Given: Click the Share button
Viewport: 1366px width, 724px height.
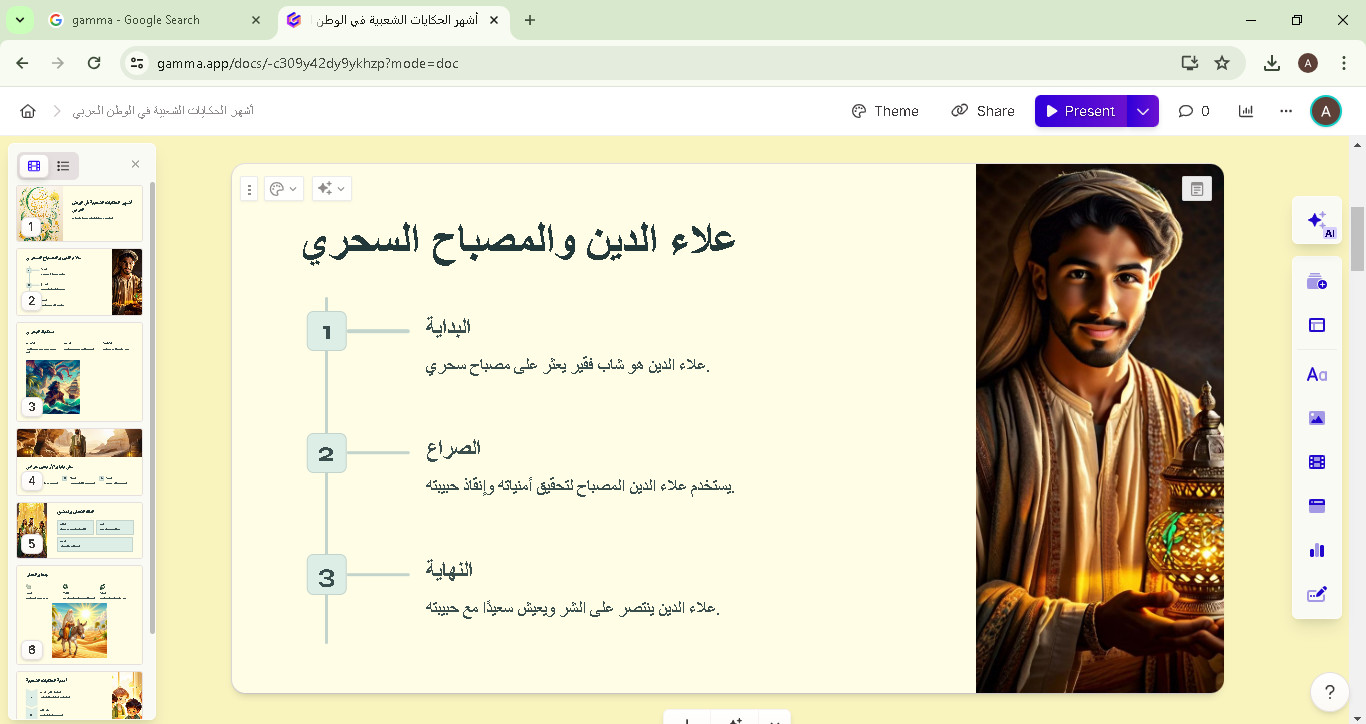Looking at the screenshot, I should click(x=983, y=111).
